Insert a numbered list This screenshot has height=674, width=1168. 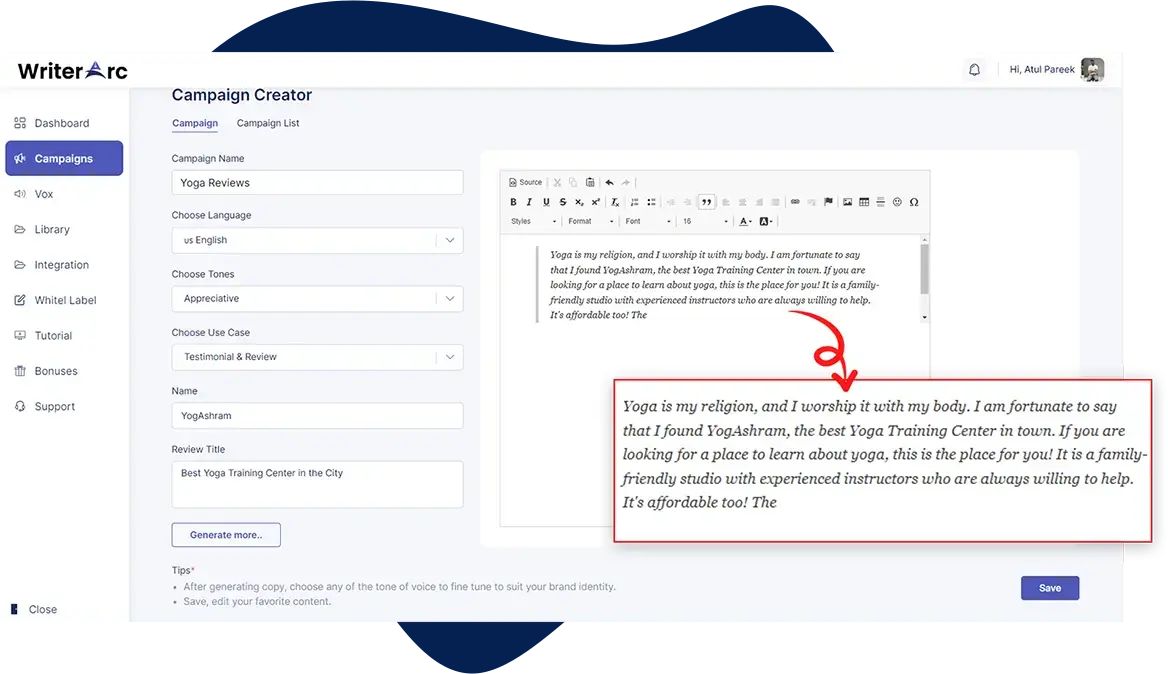(634, 202)
